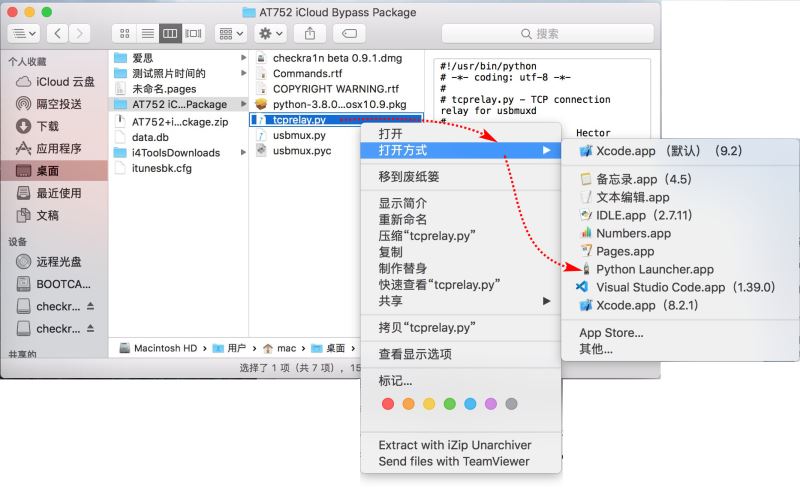
Task: Select checkra1n beta 0.9.1.dmg
Action: (x=337, y=58)
